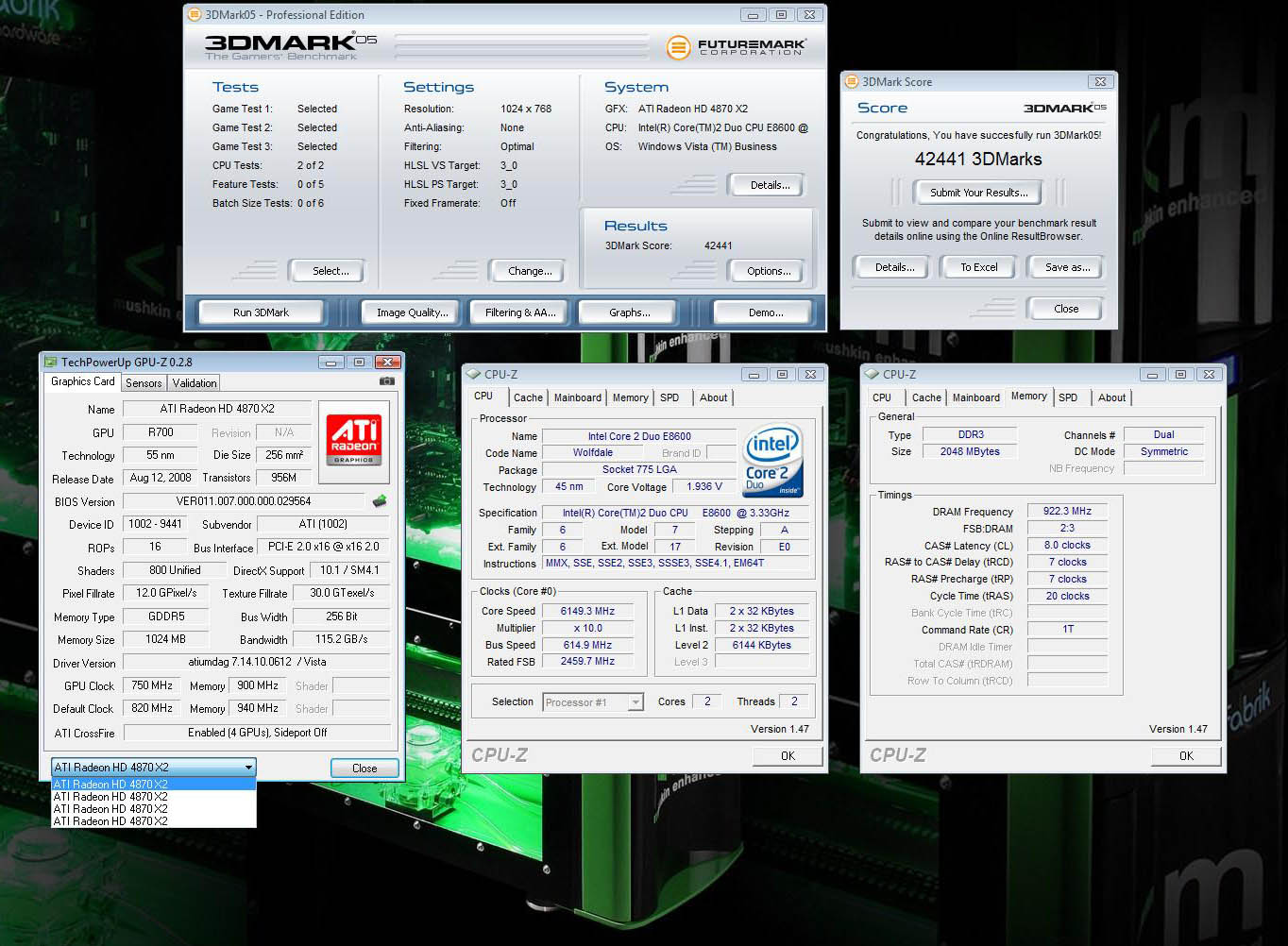Export score with To Excel button

[x=978, y=267]
